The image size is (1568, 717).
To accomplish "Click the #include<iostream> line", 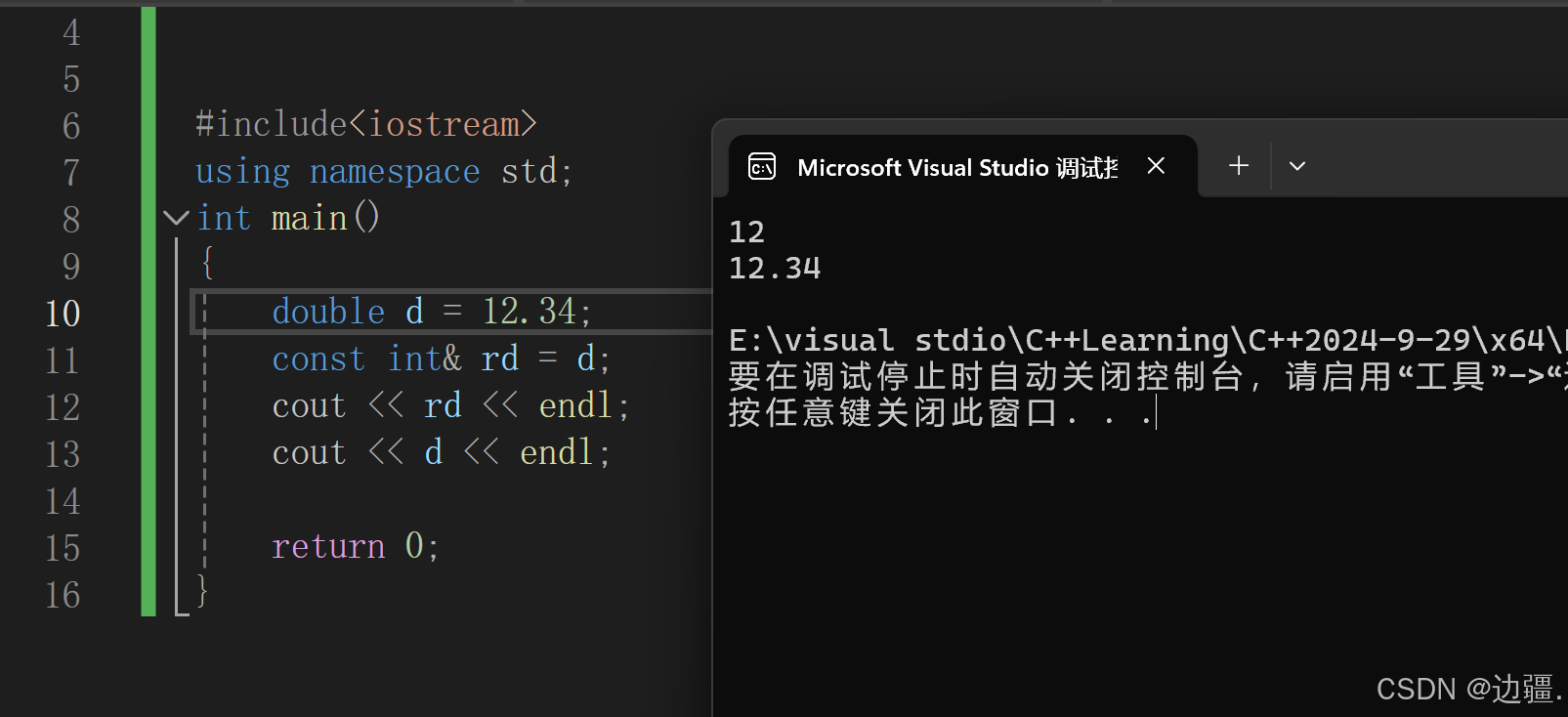I will coord(366,124).
